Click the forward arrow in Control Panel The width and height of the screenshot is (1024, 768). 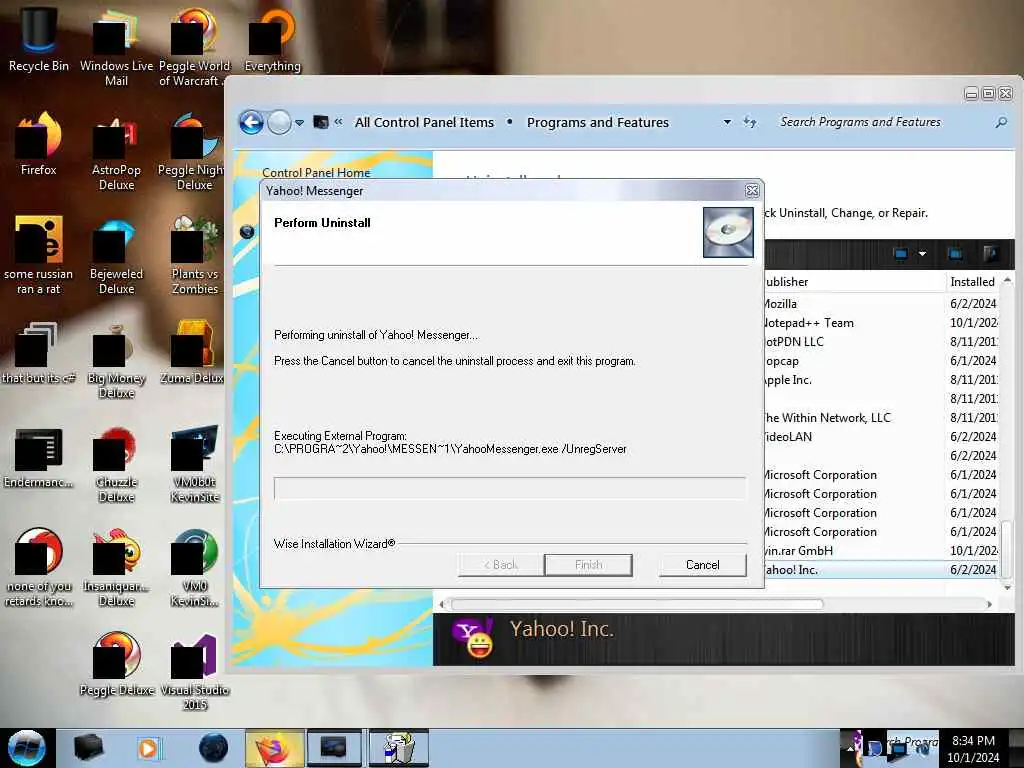pyautogui.click(x=280, y=122)
